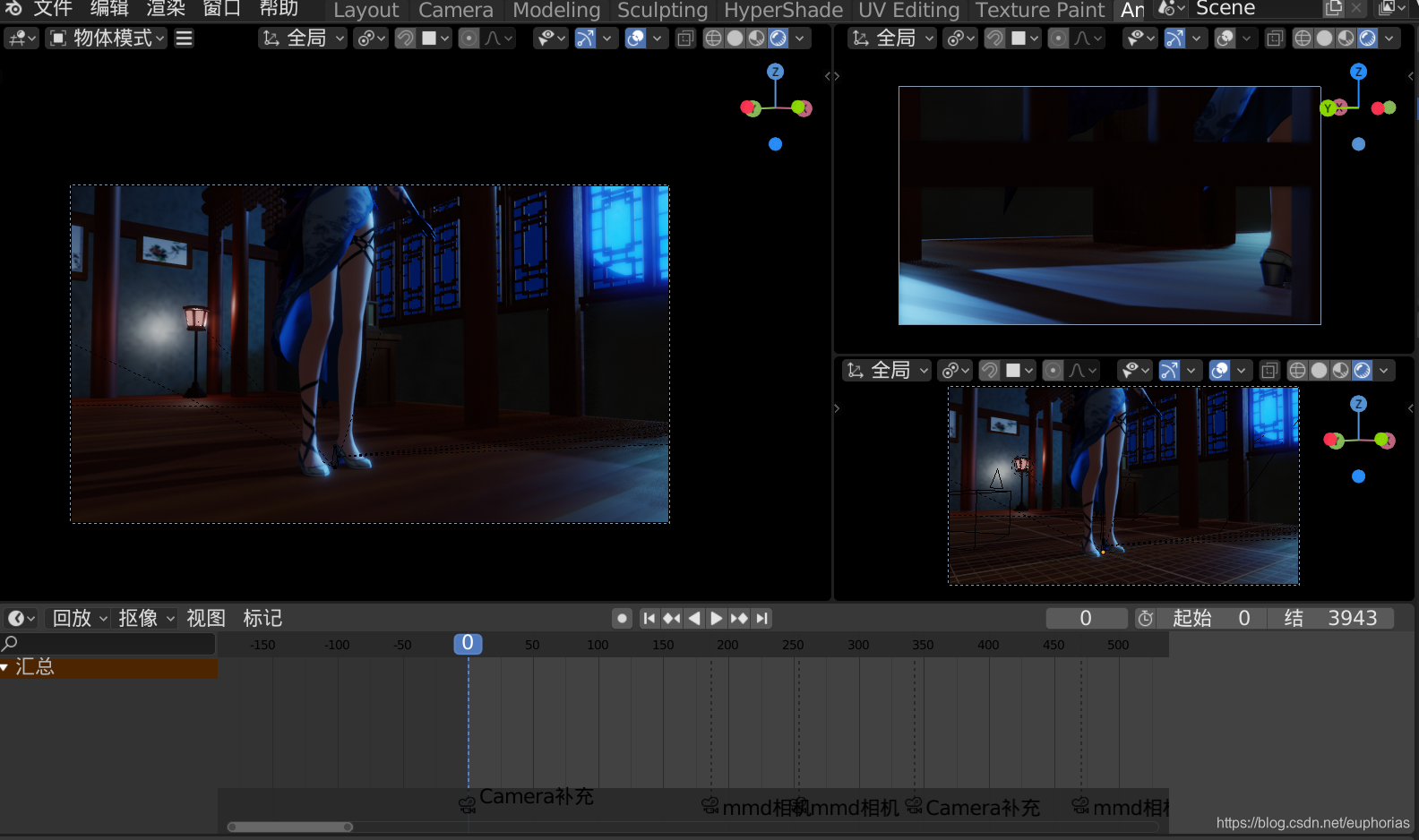
Task: Open the timeline 标记 menu
Action: (262, 619)
